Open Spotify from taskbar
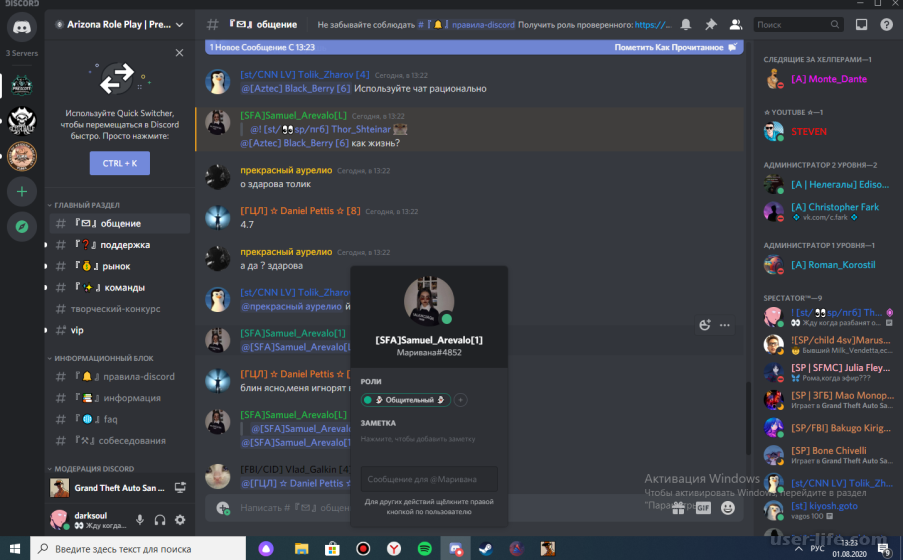This screenshot has height=560, width=903. point(424,548)
